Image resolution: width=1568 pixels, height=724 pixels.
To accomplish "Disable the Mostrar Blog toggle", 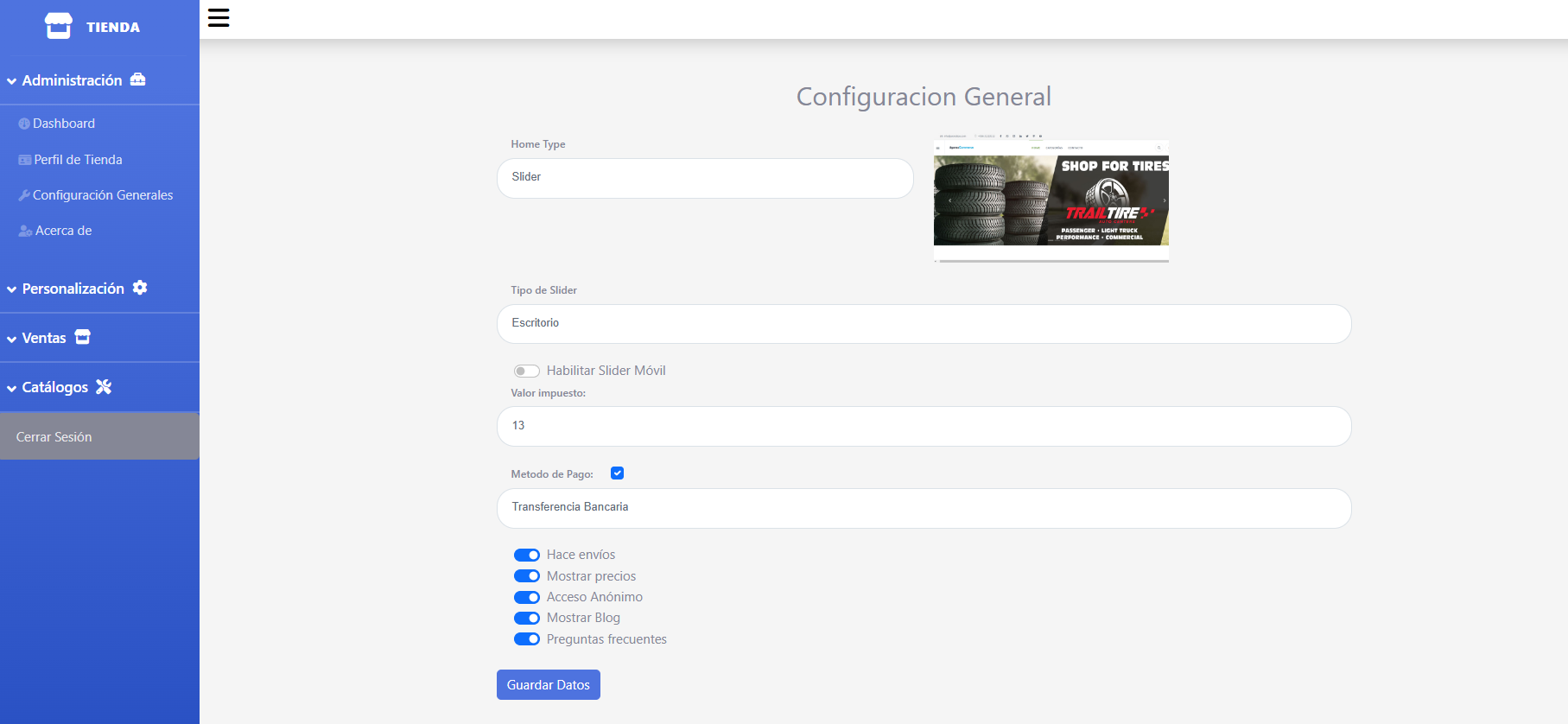I will [526, 618].
